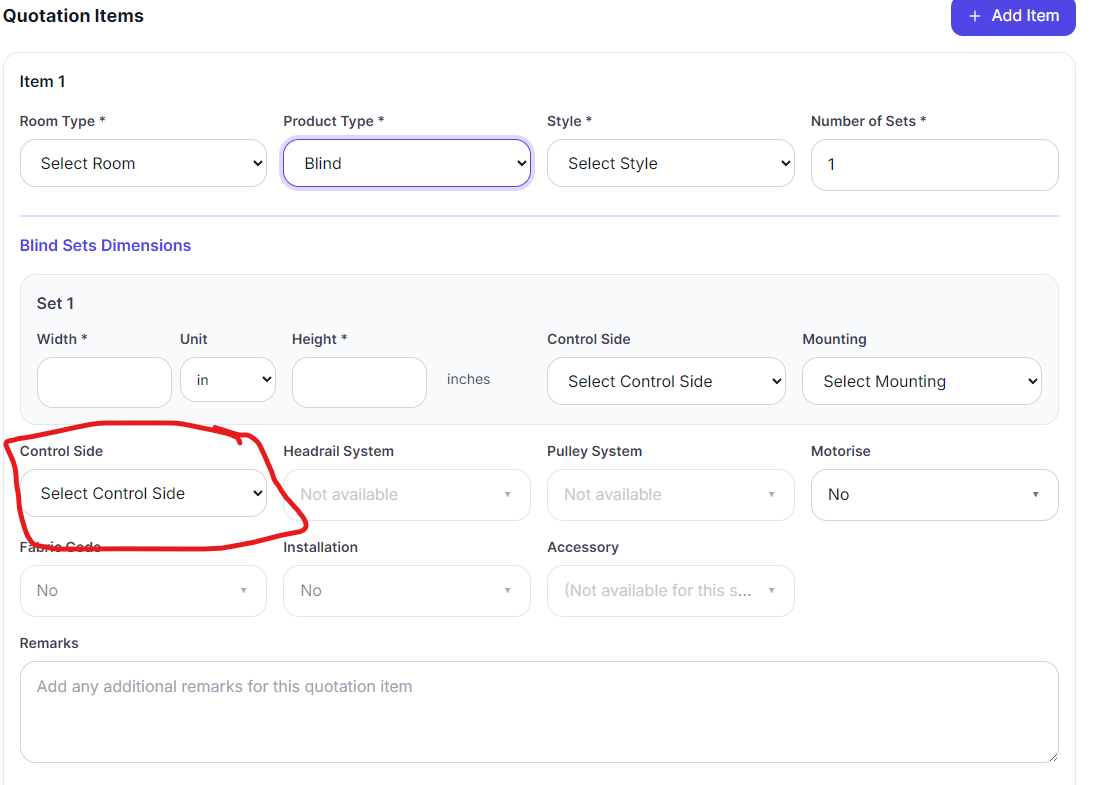The image size is (1103, 785).
Task: Click the Width input in Set 1
Action: pyautogui.click(x=104, y=382)
